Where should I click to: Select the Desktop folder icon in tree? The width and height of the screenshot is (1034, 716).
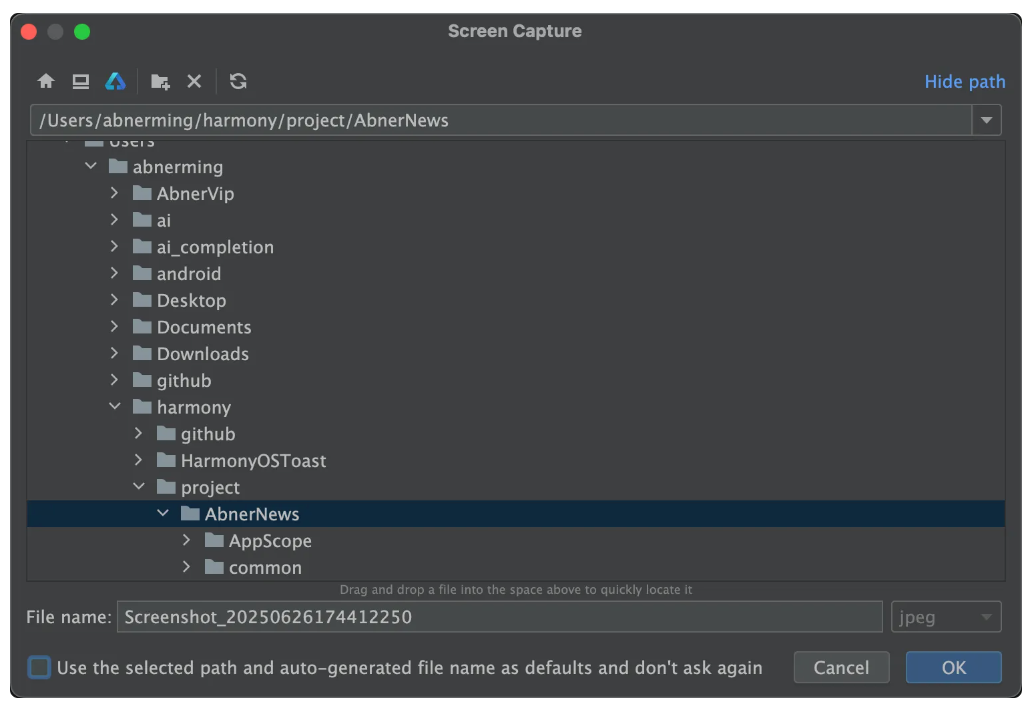pyautogui.click(x=142, y=301)
